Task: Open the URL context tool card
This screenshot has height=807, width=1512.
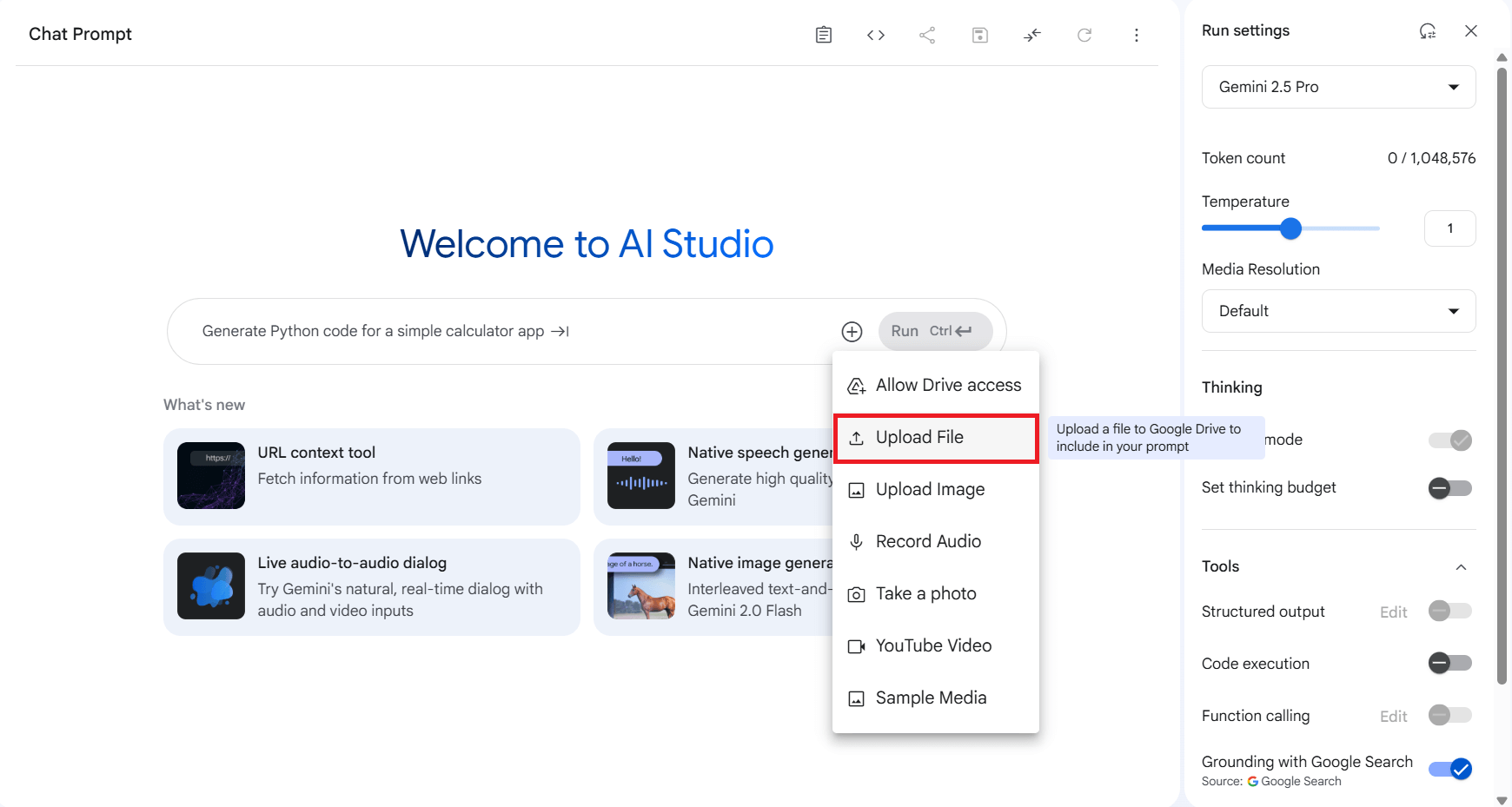Action: click(x=372, y=477)
